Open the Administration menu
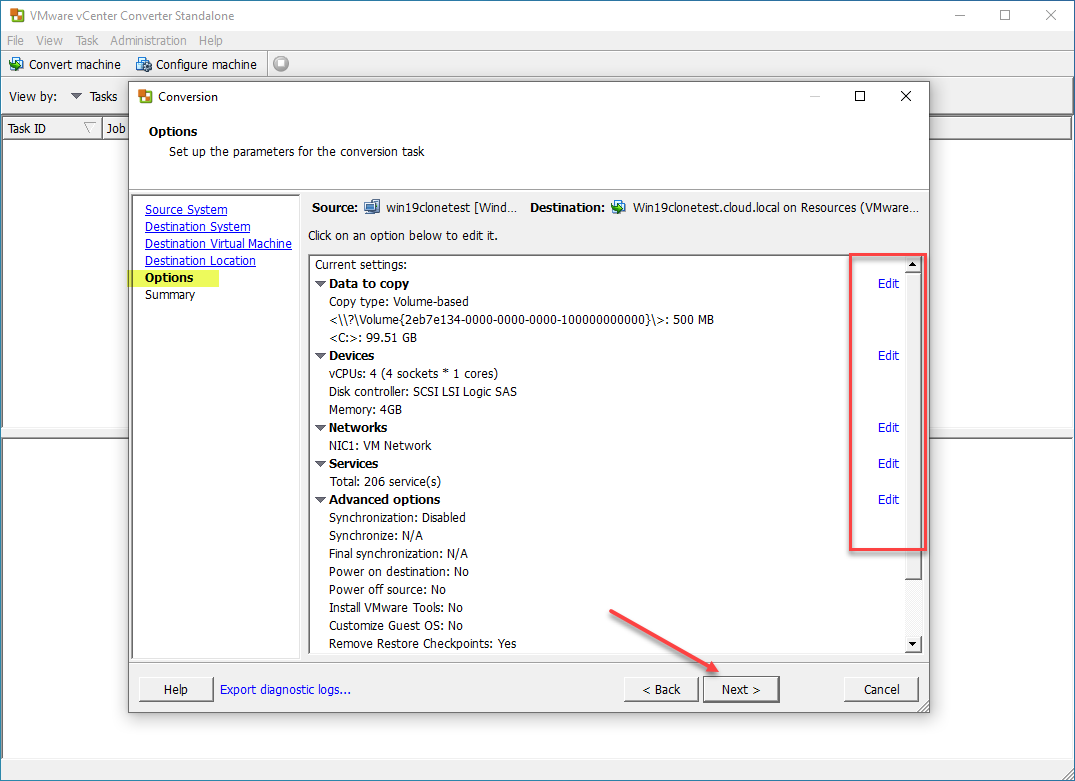Viewport: 1075px width, 781px height. pos(148,40)
